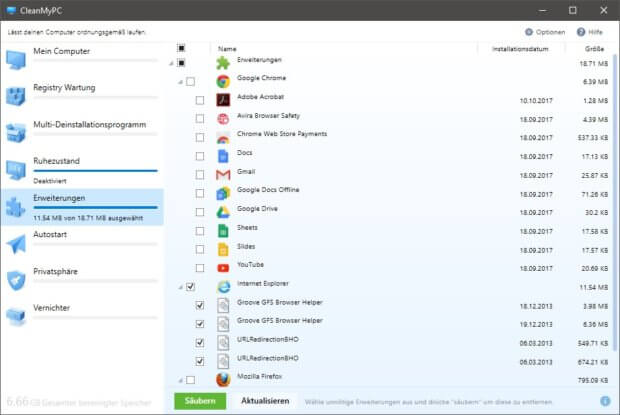Click the Avira Browser Safety icon
The width and height of the screenshot is (620, 415).
pyautogui.click(x=224, y=118)
